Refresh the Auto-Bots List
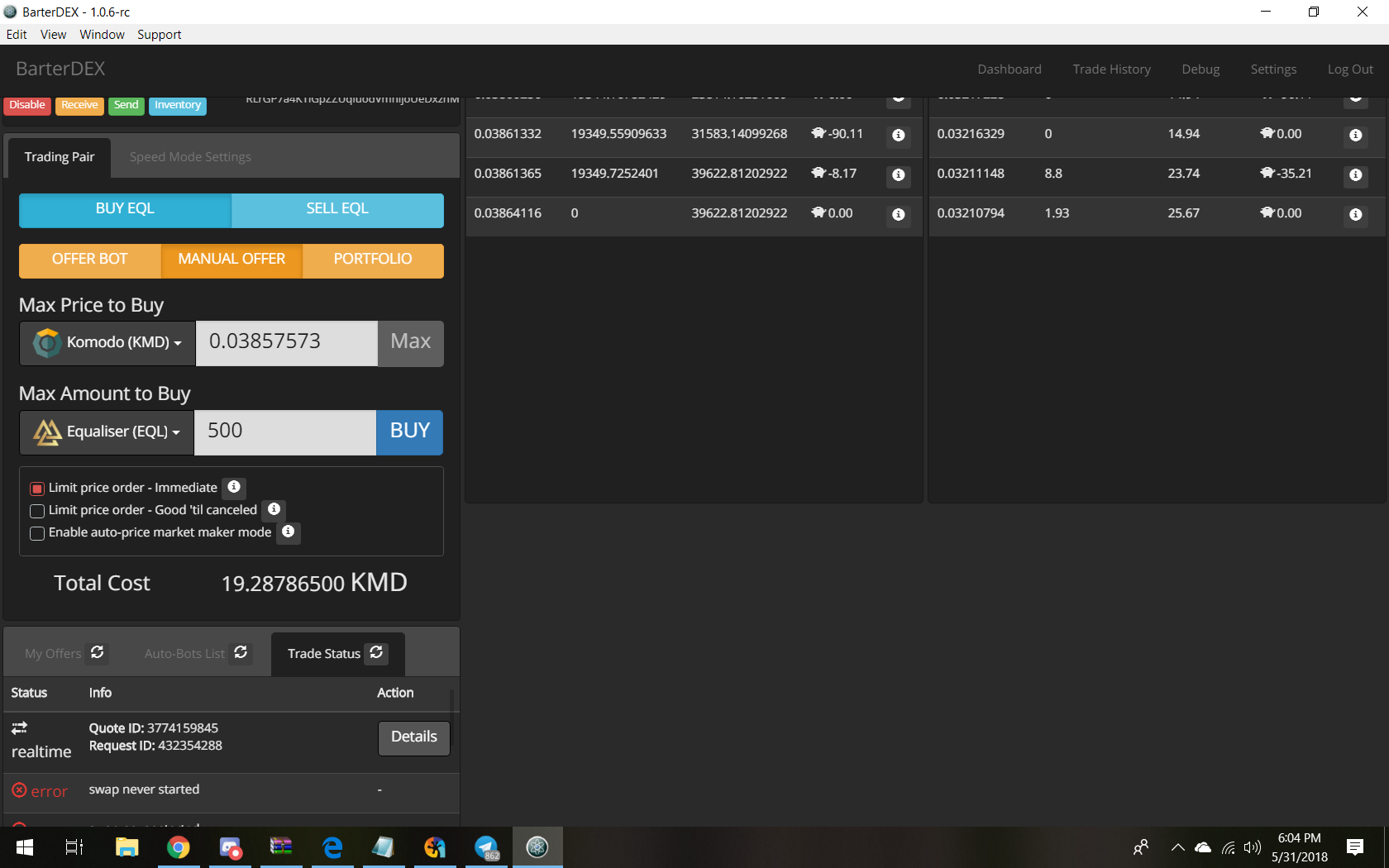Viewport: 1389px width, 868px height. pyautogui.click(x=241, y=653)
